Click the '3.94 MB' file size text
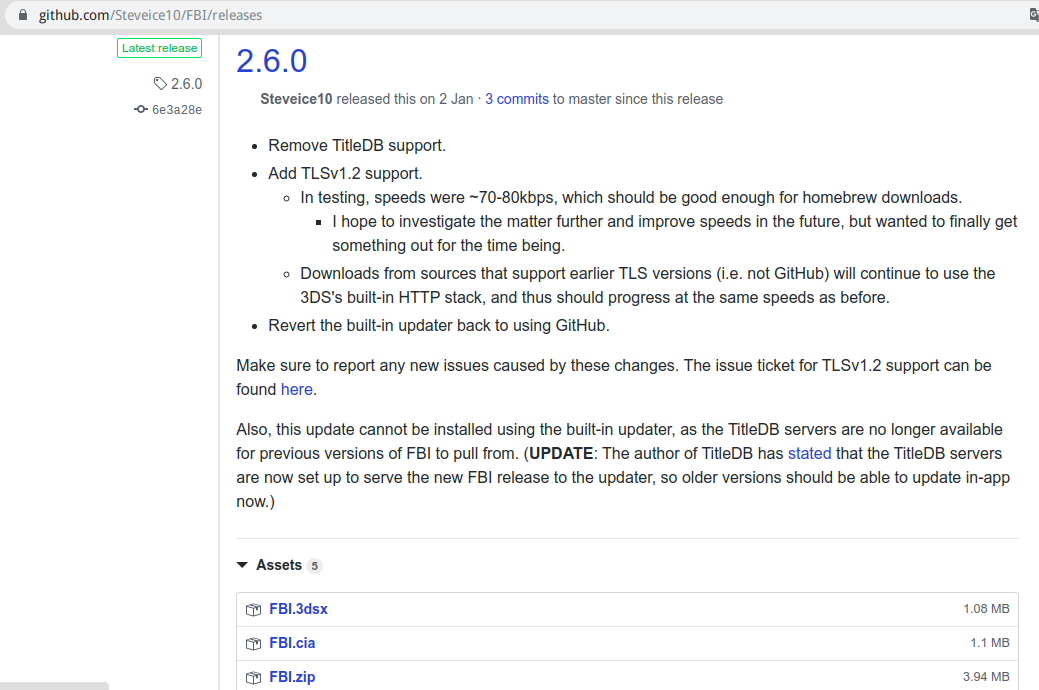Viewport: 1039px width, 690px height. pyautogui.click(x=986, y=677)
